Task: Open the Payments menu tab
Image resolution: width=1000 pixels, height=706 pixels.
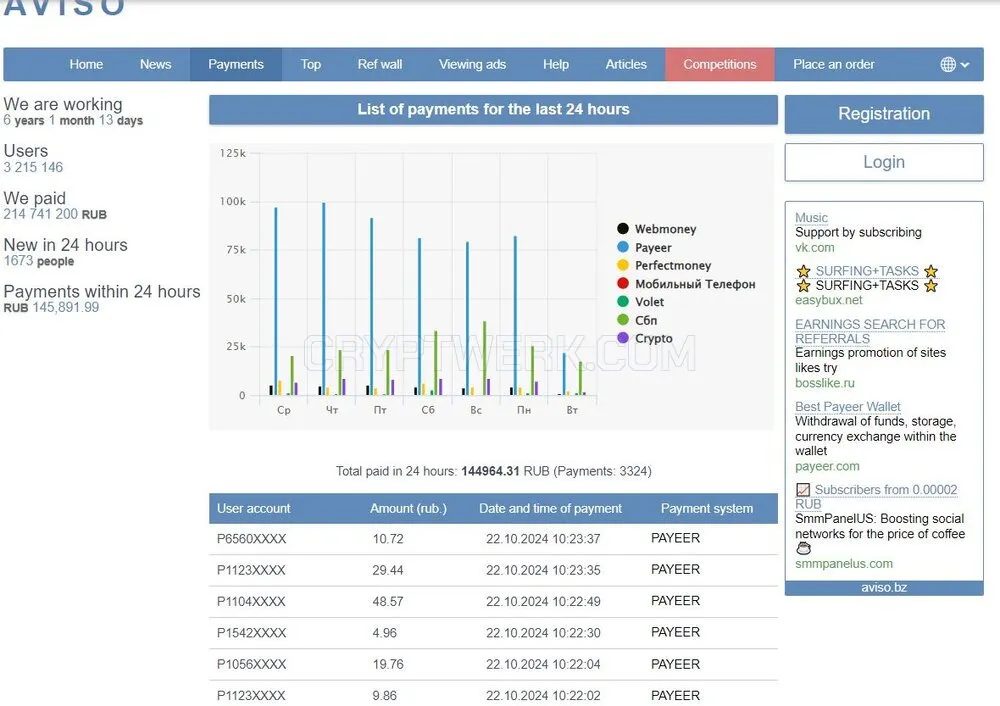Action: [x=236, y=64]
